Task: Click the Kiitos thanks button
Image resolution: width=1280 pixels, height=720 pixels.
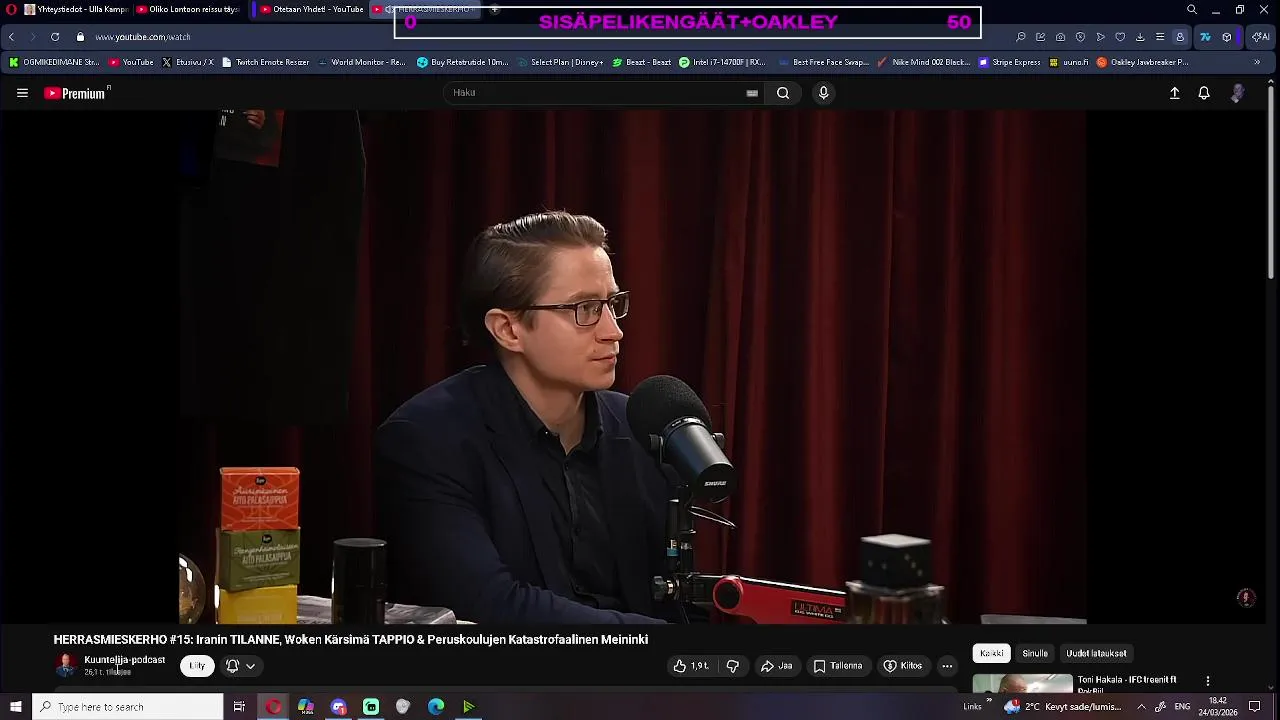Action: click(x=903, y=666)
